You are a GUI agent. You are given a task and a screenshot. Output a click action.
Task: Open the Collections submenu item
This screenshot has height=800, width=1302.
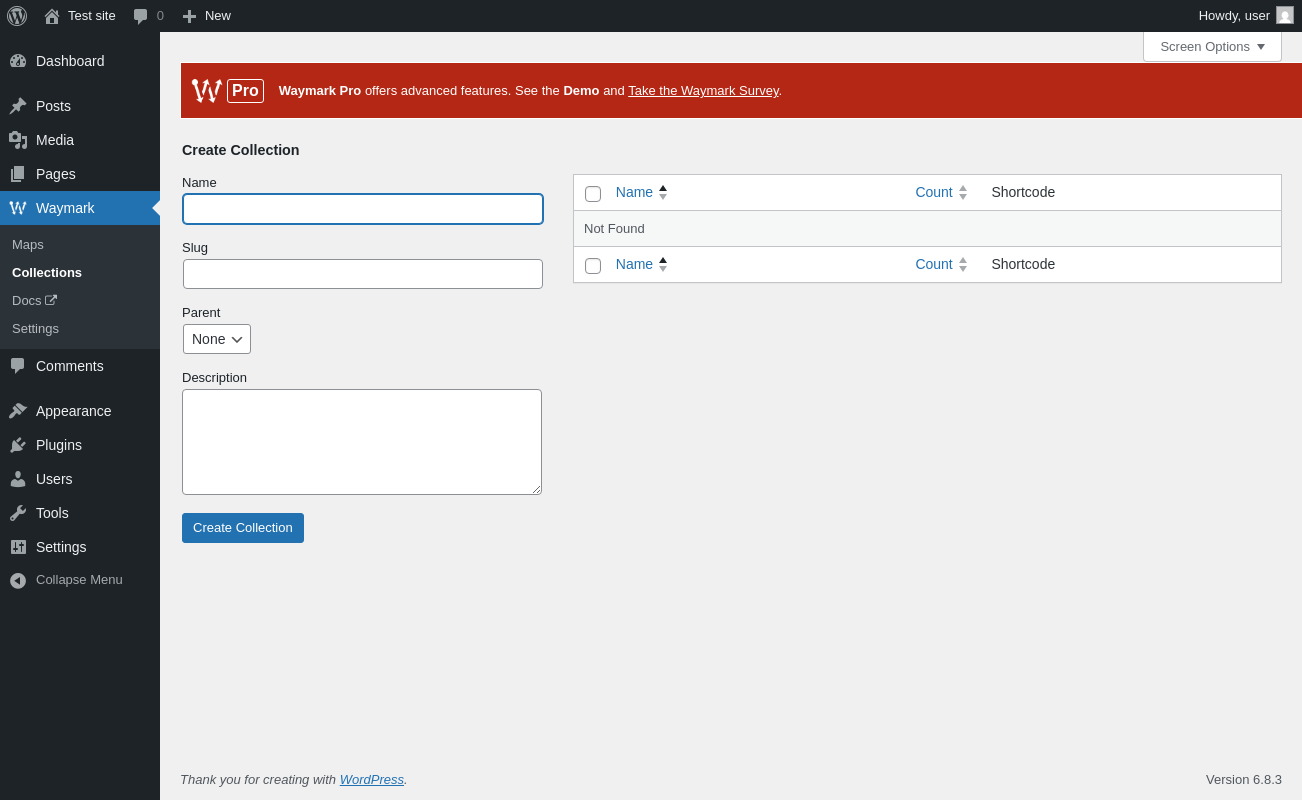[47, 272]
